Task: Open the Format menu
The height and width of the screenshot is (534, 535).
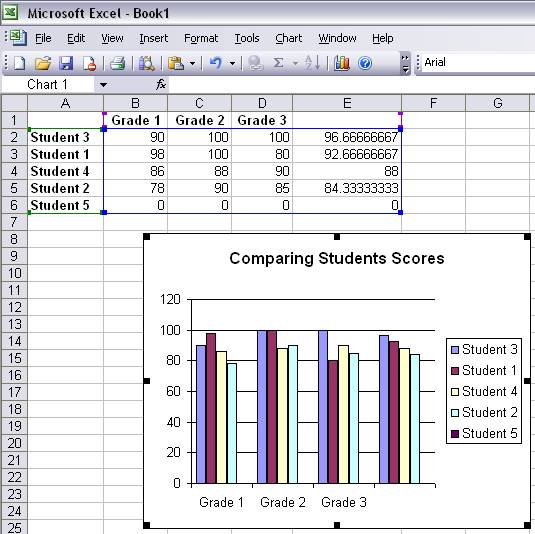Action: (x=201, y=38)
